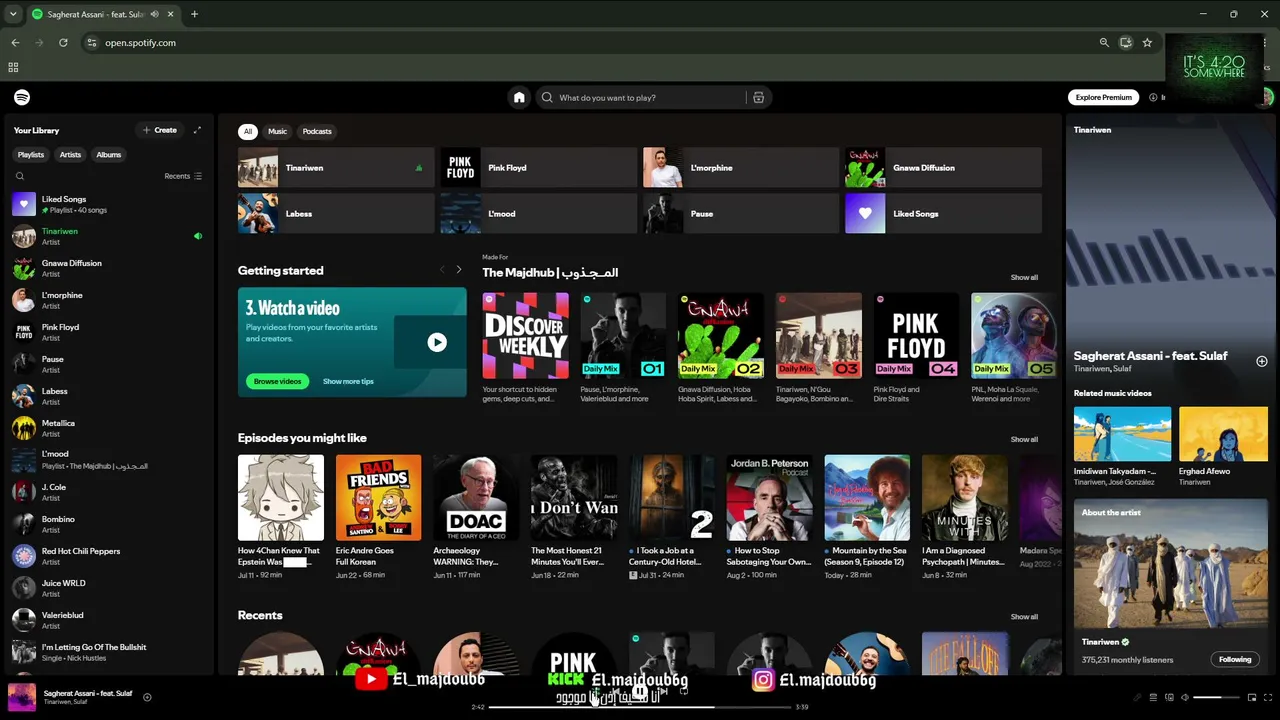Open Daily Mix 04 Pink Floyd cover
Screen dimensions: 1280x720
[917, 336]
